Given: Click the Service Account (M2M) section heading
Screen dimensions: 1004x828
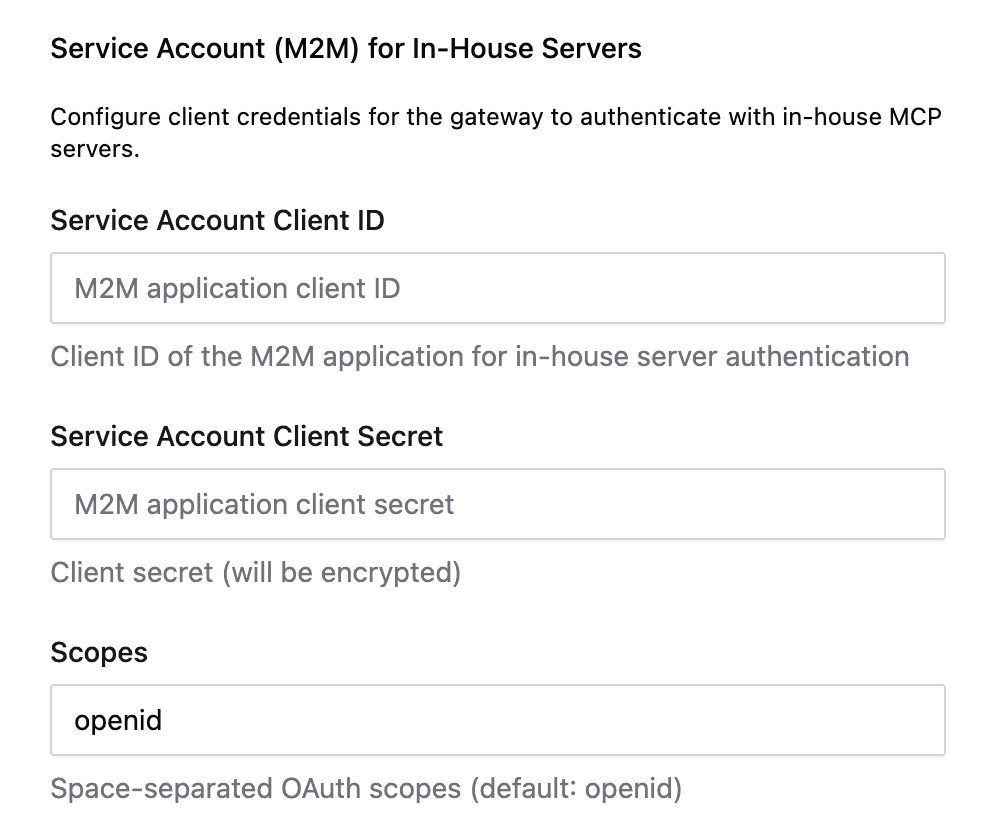Looking at the screenshot, I should tap(346, 47).
